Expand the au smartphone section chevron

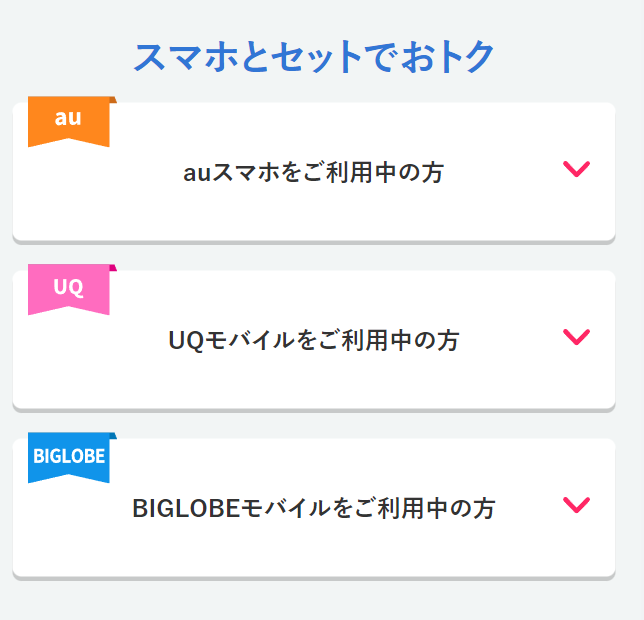click(576, 169)
